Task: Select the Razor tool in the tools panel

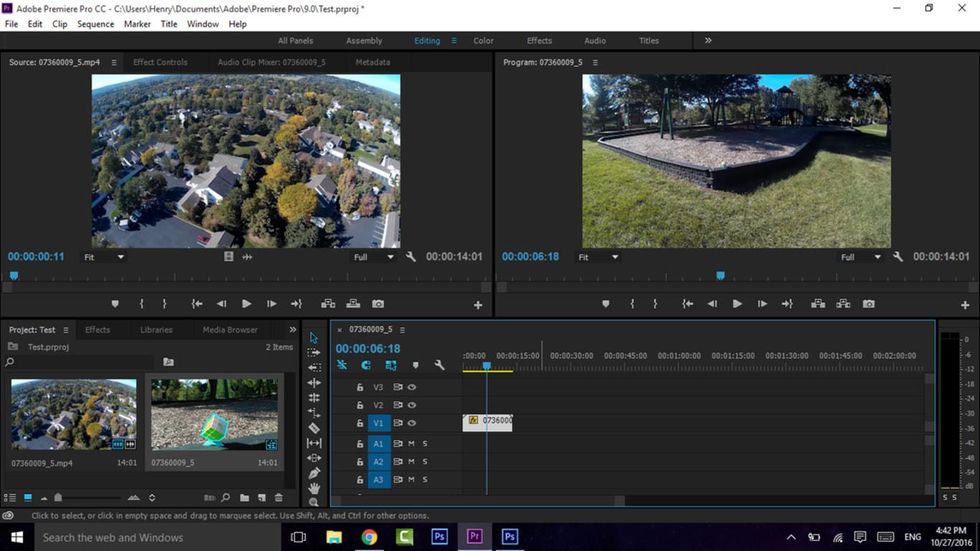Action: 314,428
